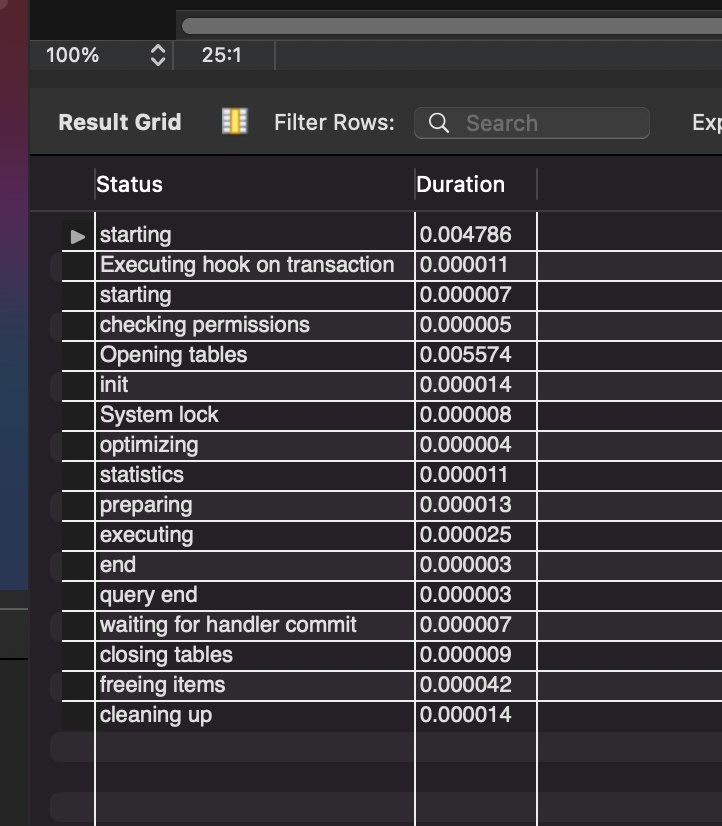Select duration value 0.000004

(476, 445)
